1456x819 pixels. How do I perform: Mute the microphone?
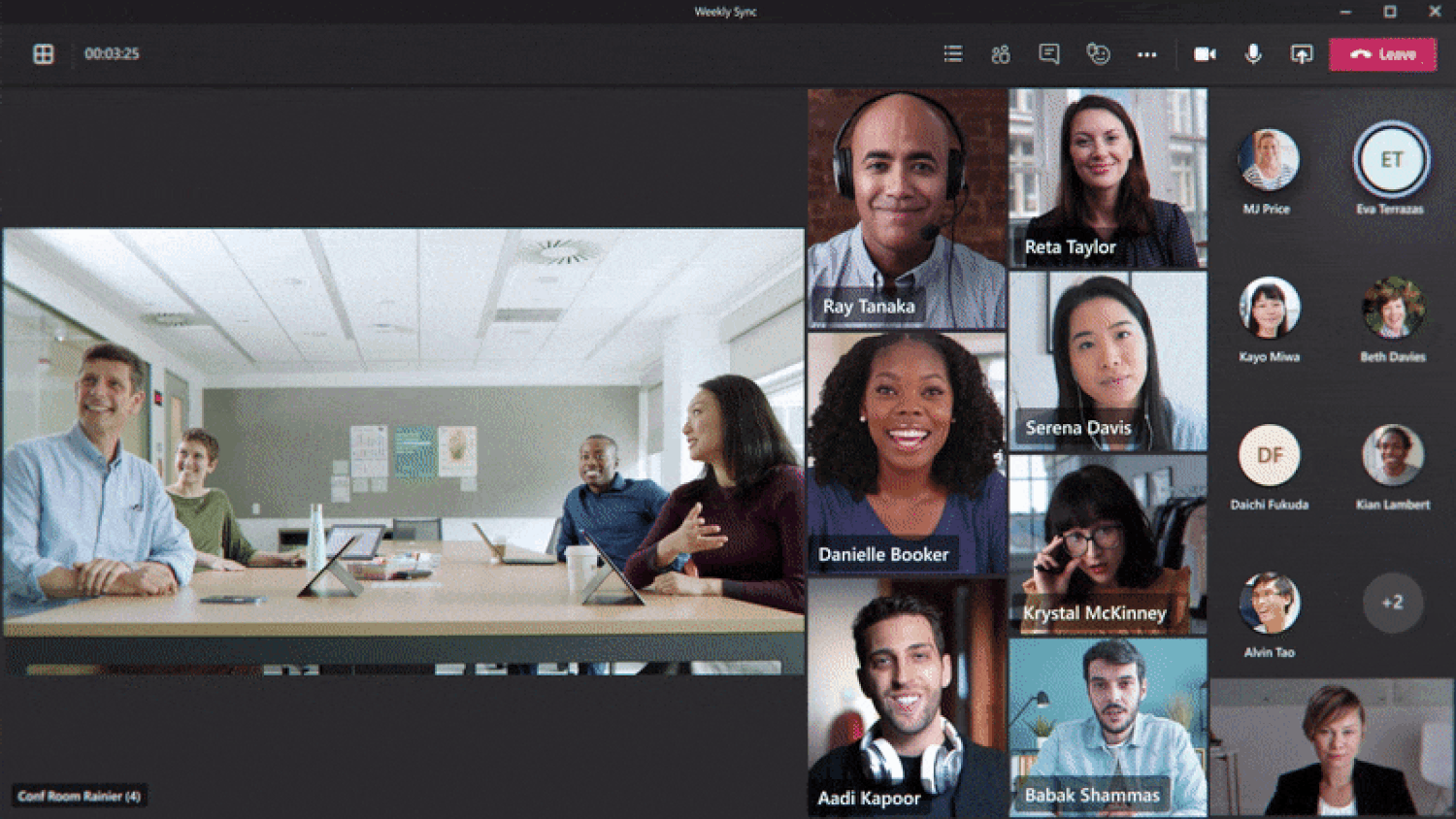[x=1253, y=54]
